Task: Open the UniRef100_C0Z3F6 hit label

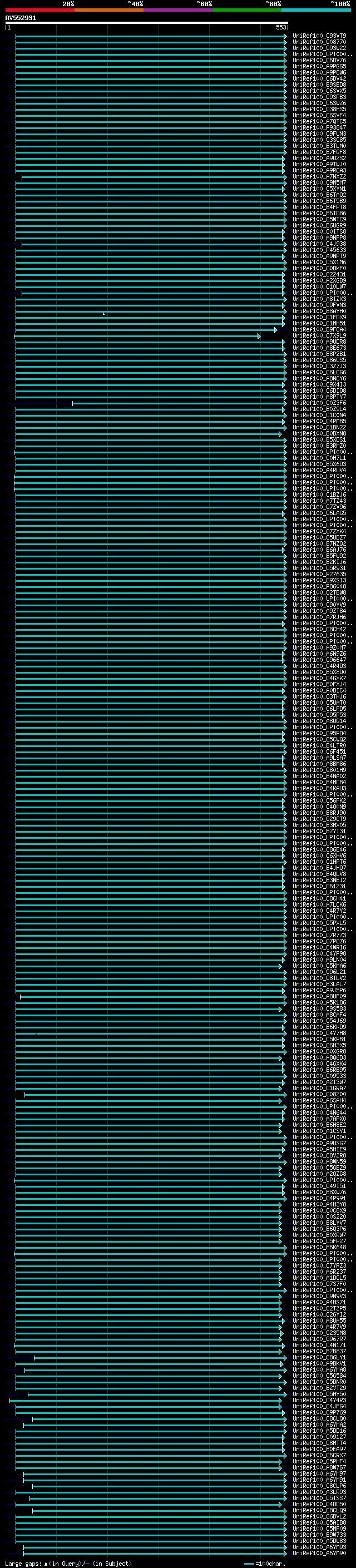Action: coord(319,403)
